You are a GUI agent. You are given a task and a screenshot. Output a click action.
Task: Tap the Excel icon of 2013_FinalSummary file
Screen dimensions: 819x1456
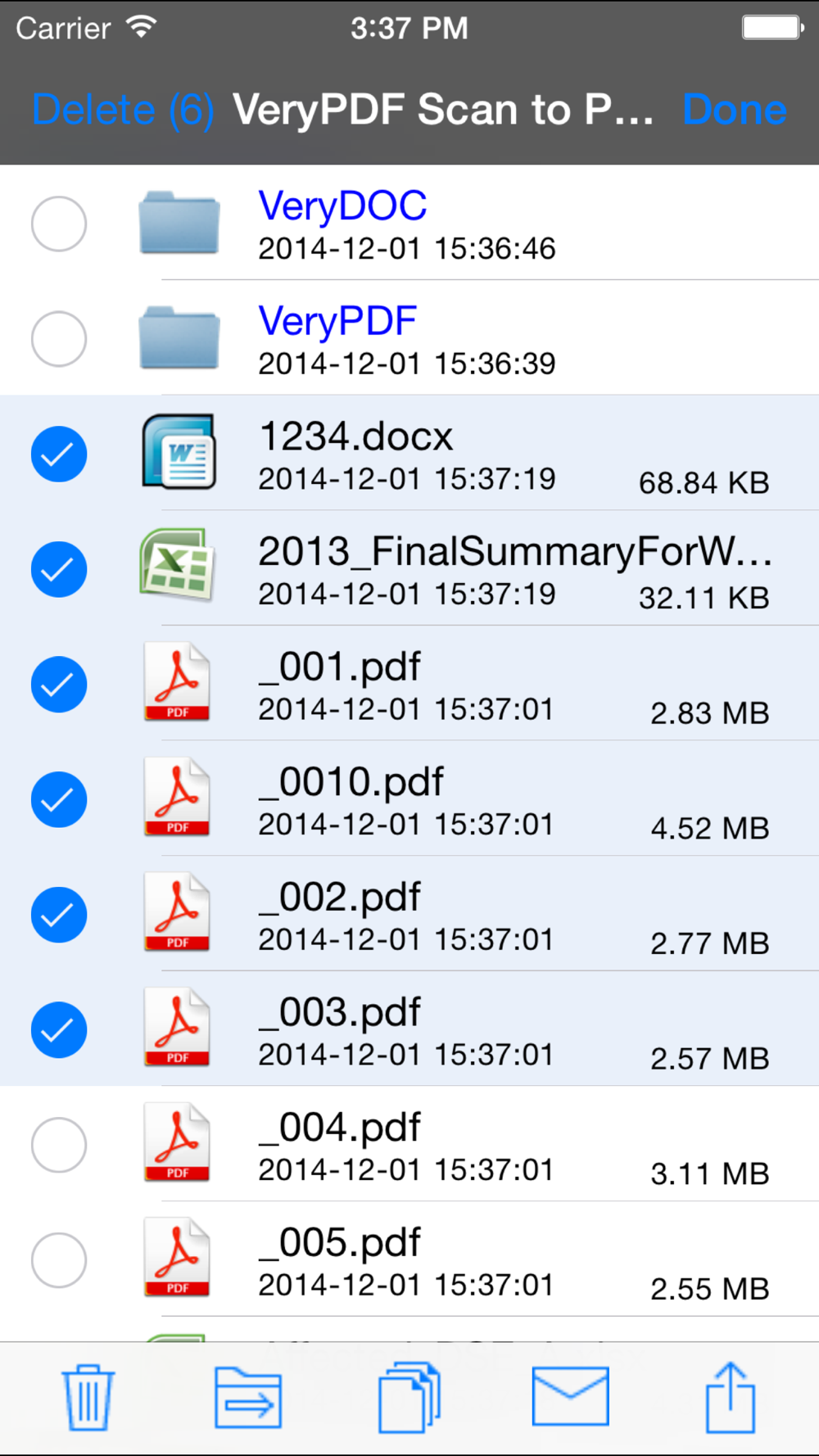click(177, 565)
